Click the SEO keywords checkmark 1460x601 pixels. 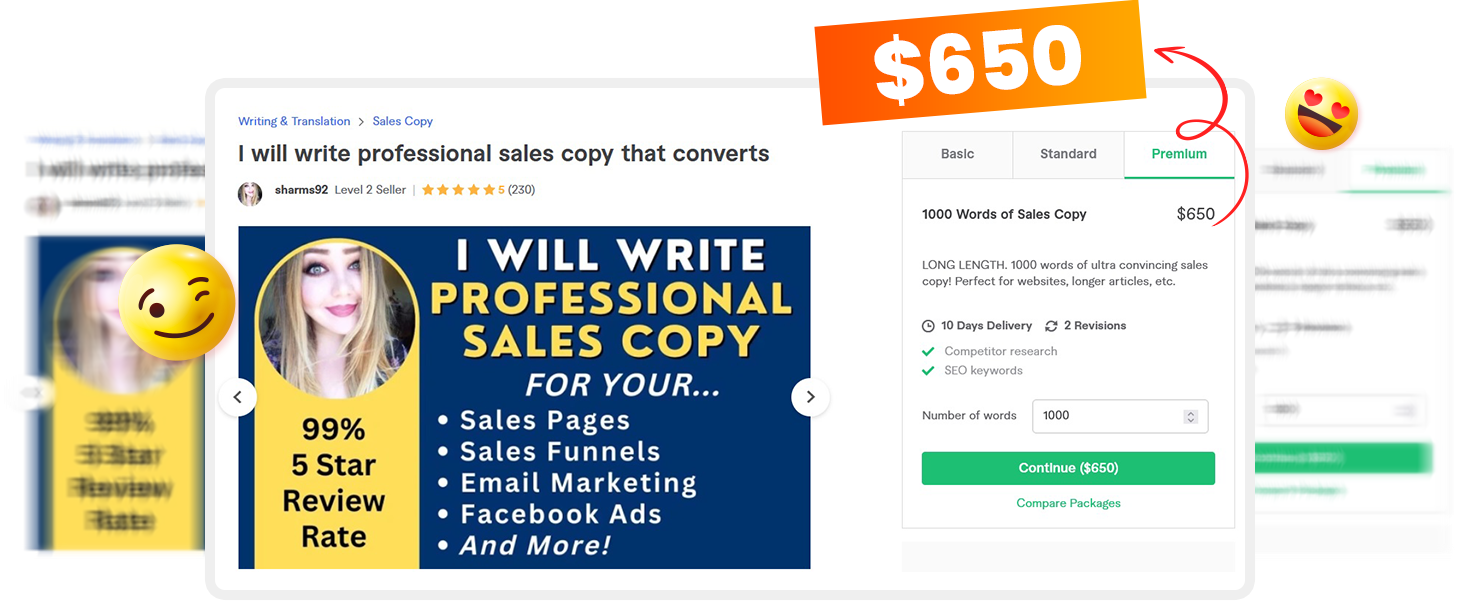(x=928, y=370)
